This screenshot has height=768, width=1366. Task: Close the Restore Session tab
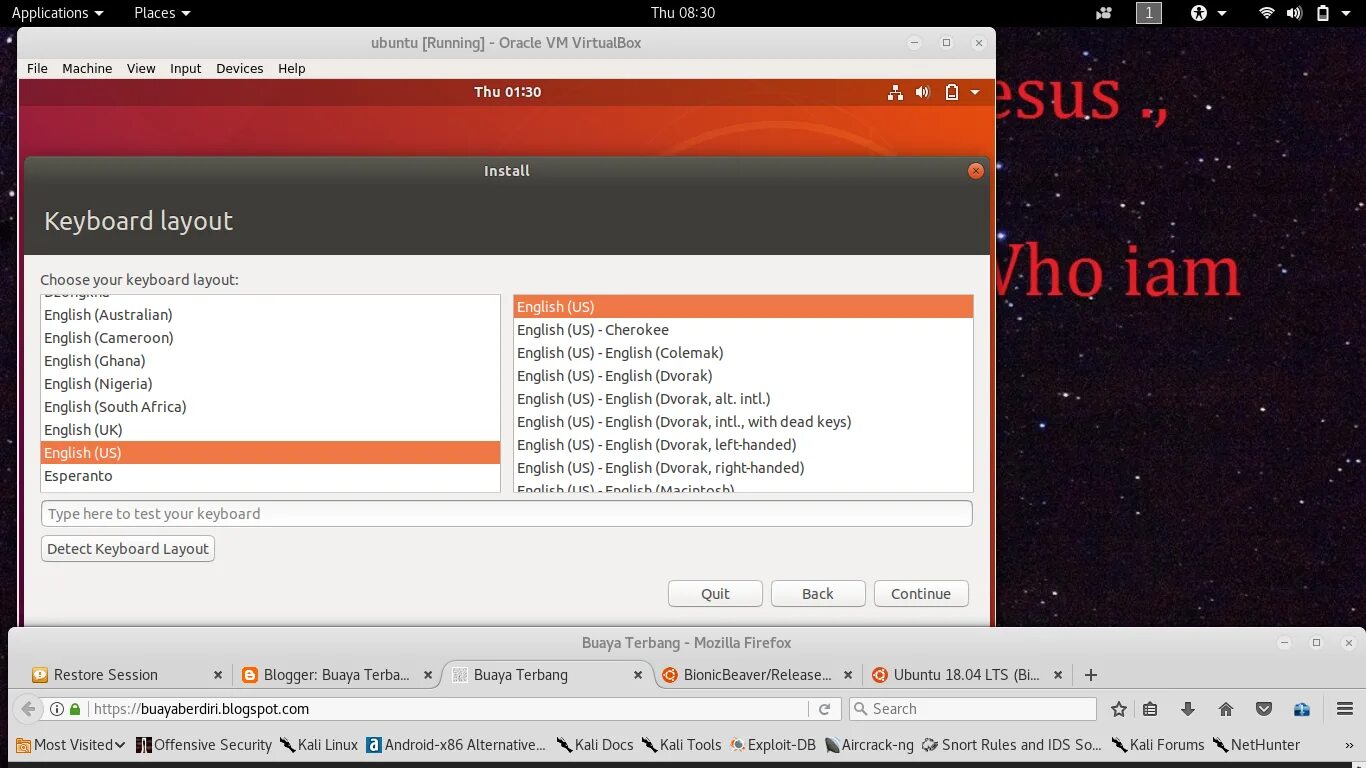click(218, 675)
